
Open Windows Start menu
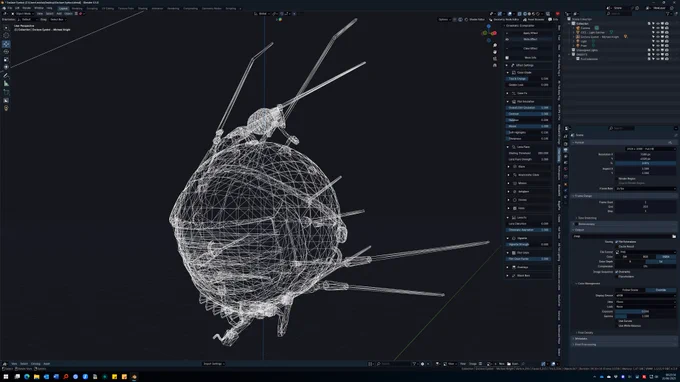[6, 377]
